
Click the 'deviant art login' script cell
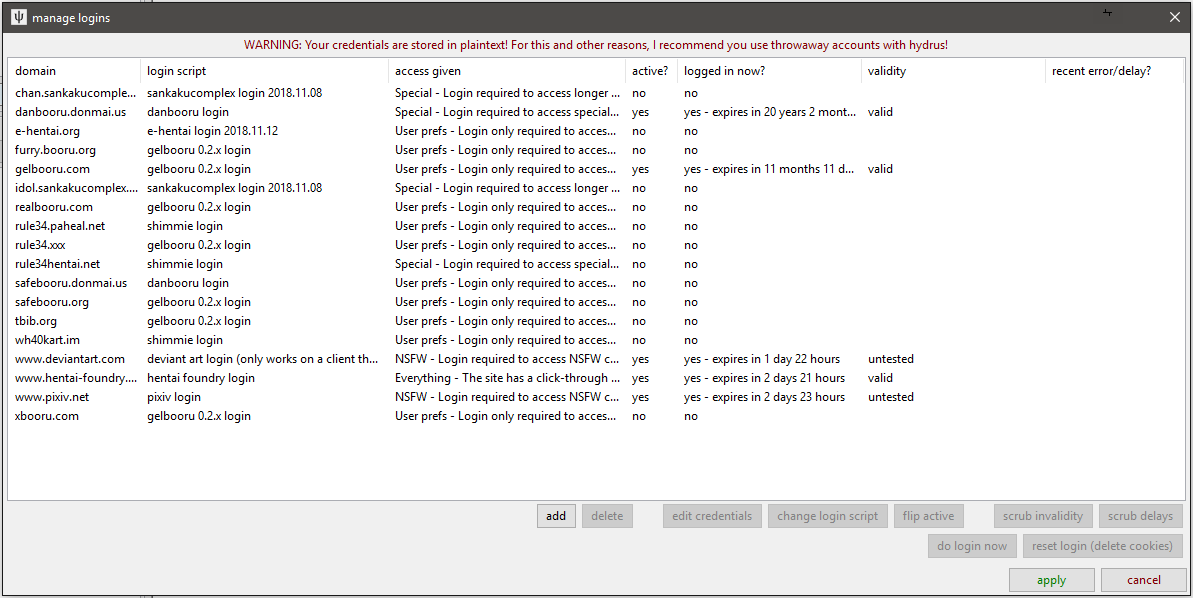(262, 359)
